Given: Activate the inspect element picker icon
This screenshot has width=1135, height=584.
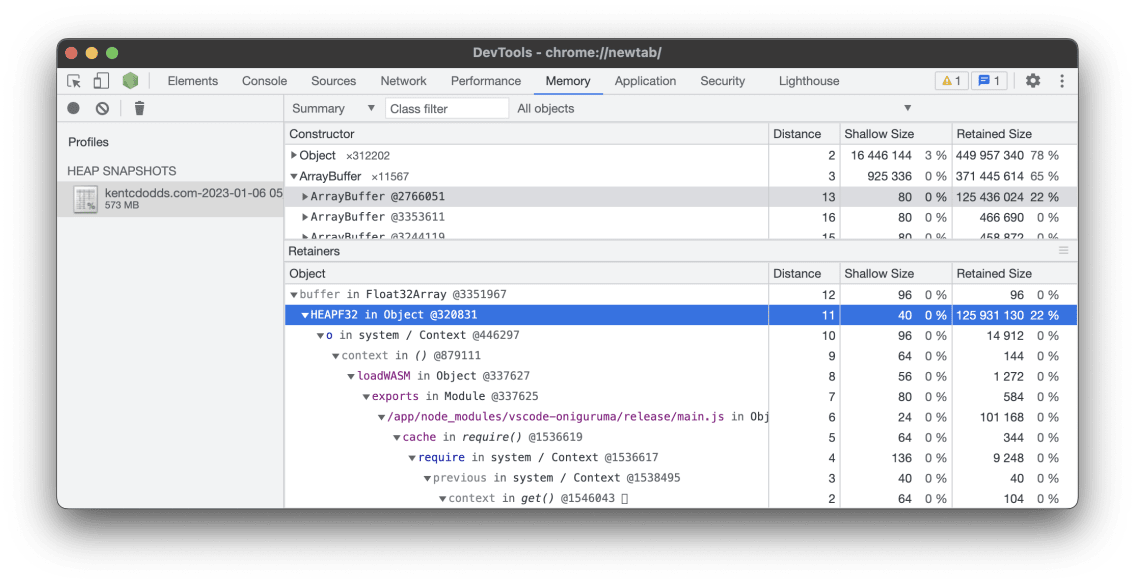Looking at the screenshot, I should [x=74, y=81].
